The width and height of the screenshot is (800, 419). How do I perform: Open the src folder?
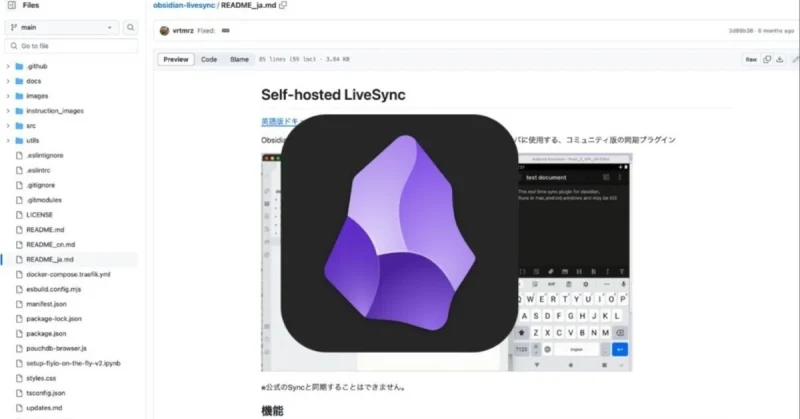coord(31,126)
